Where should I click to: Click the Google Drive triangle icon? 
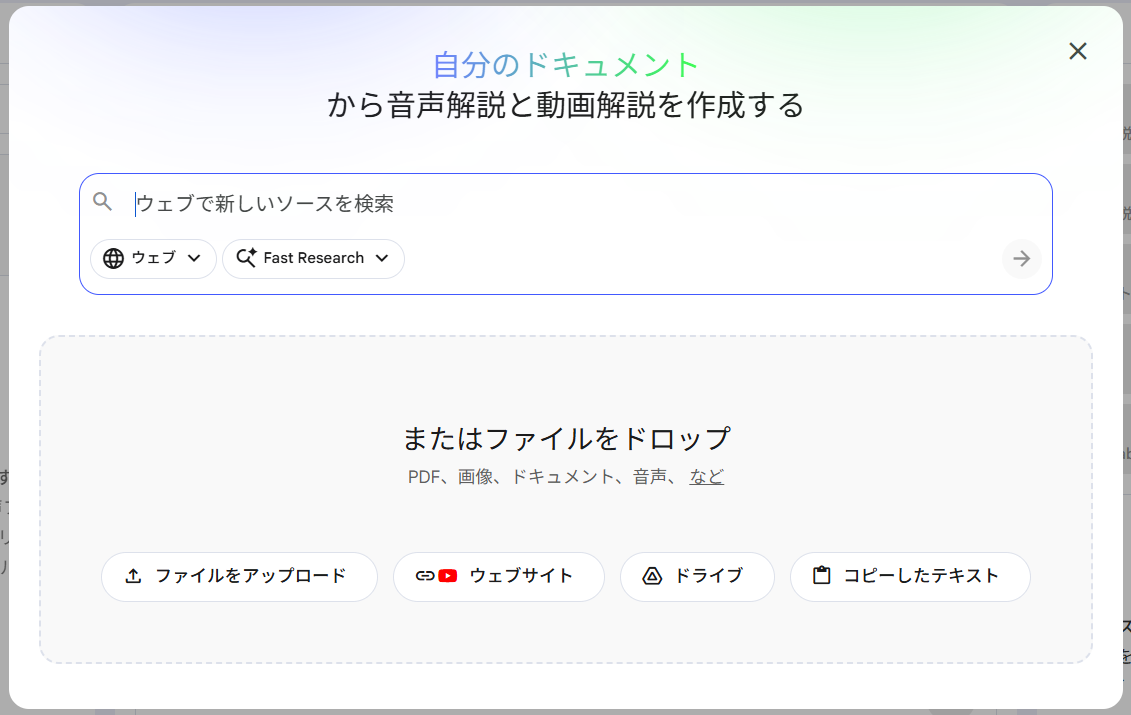[x=652, y=576]
